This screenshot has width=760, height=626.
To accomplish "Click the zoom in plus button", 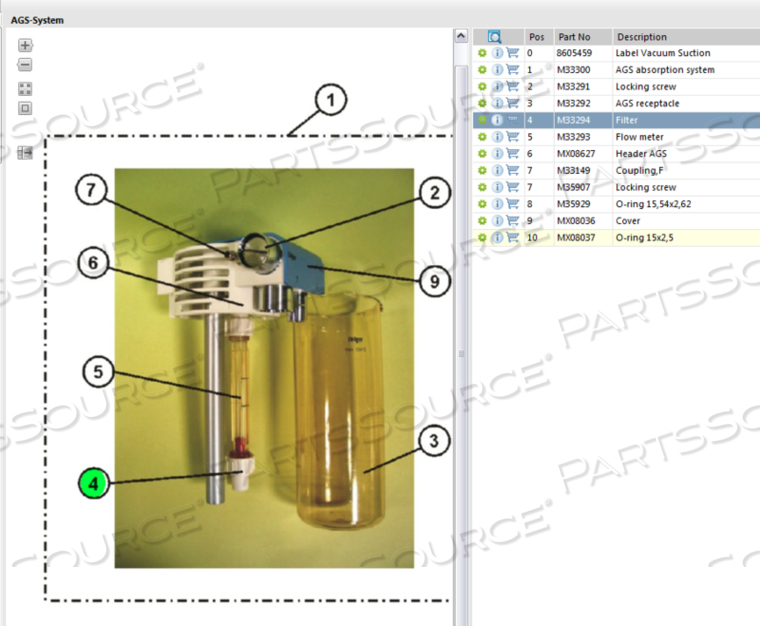I will coord(25,46).
